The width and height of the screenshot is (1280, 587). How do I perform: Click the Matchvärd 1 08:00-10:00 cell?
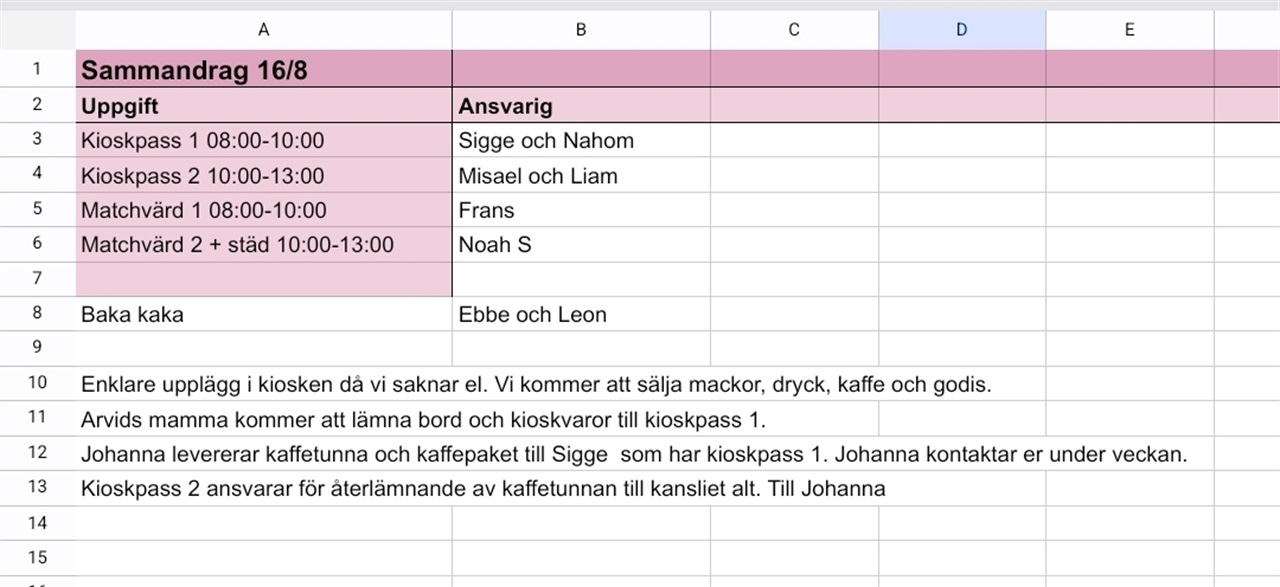[264, 210]
